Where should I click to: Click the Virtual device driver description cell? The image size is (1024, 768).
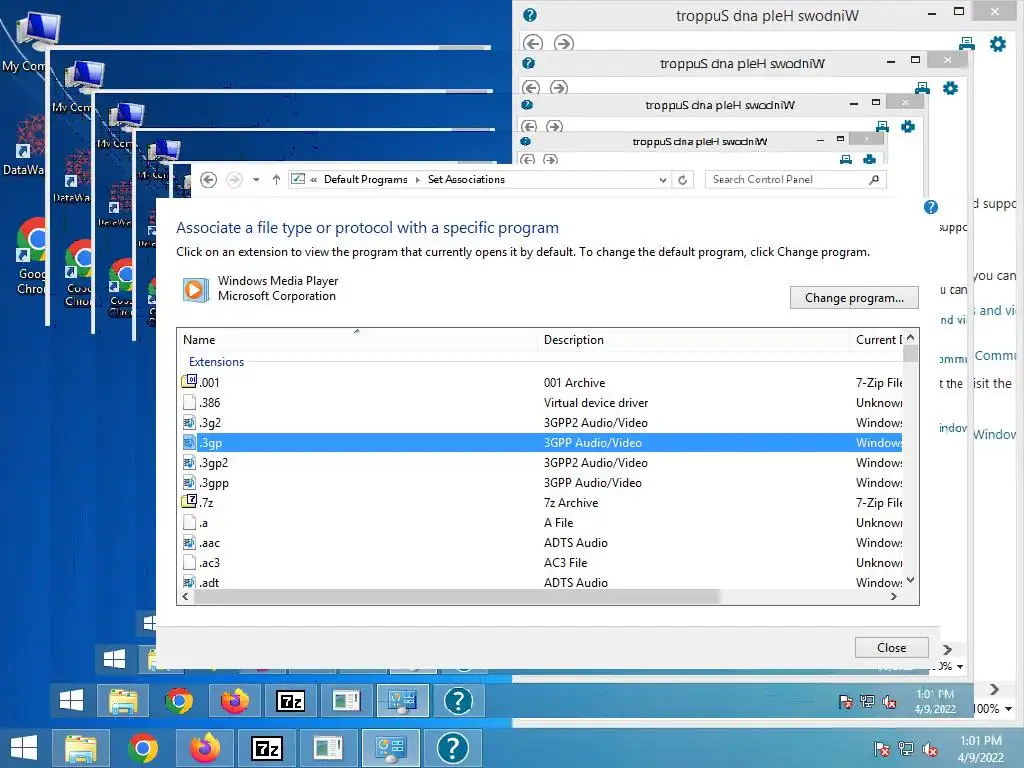596,403
